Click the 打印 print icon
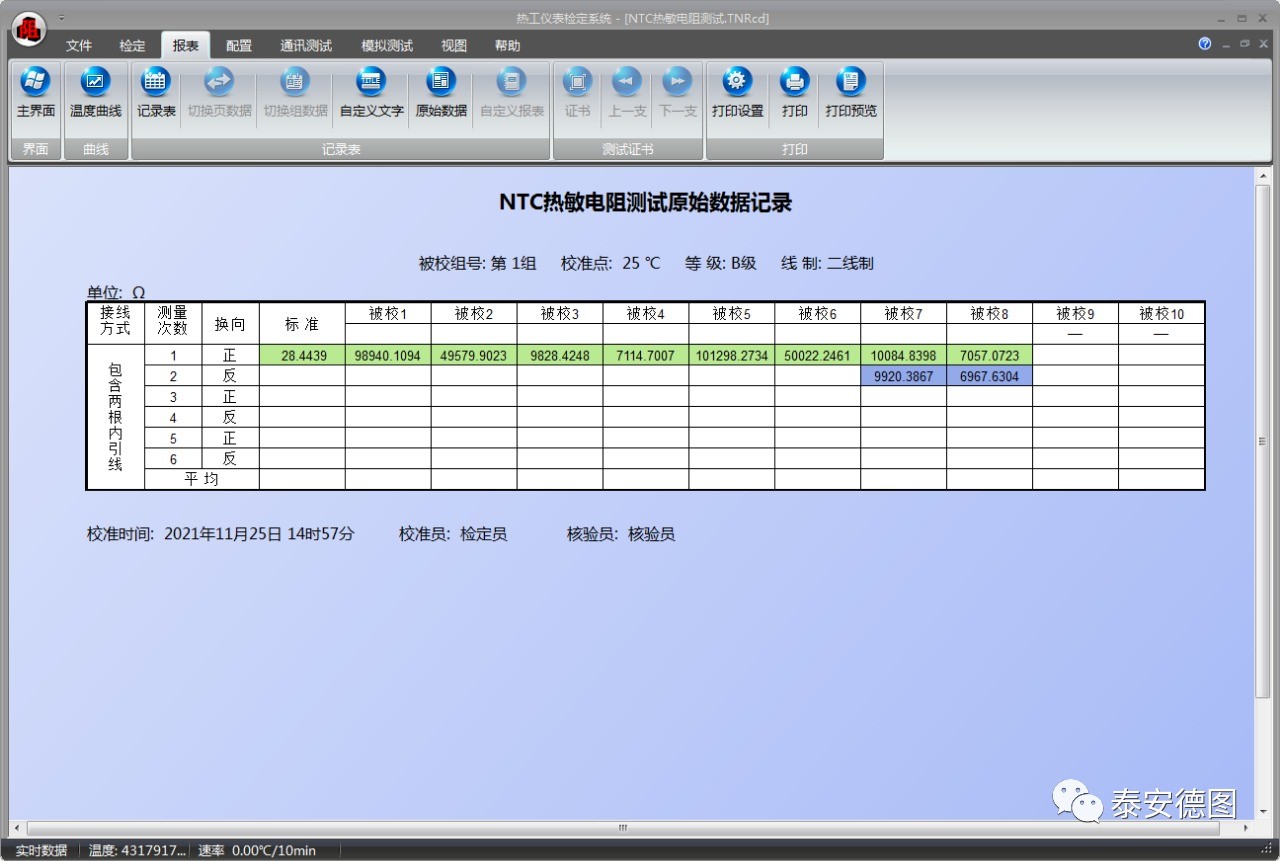The height and width of the screenshot is (861, 1280). coord(795,93)
